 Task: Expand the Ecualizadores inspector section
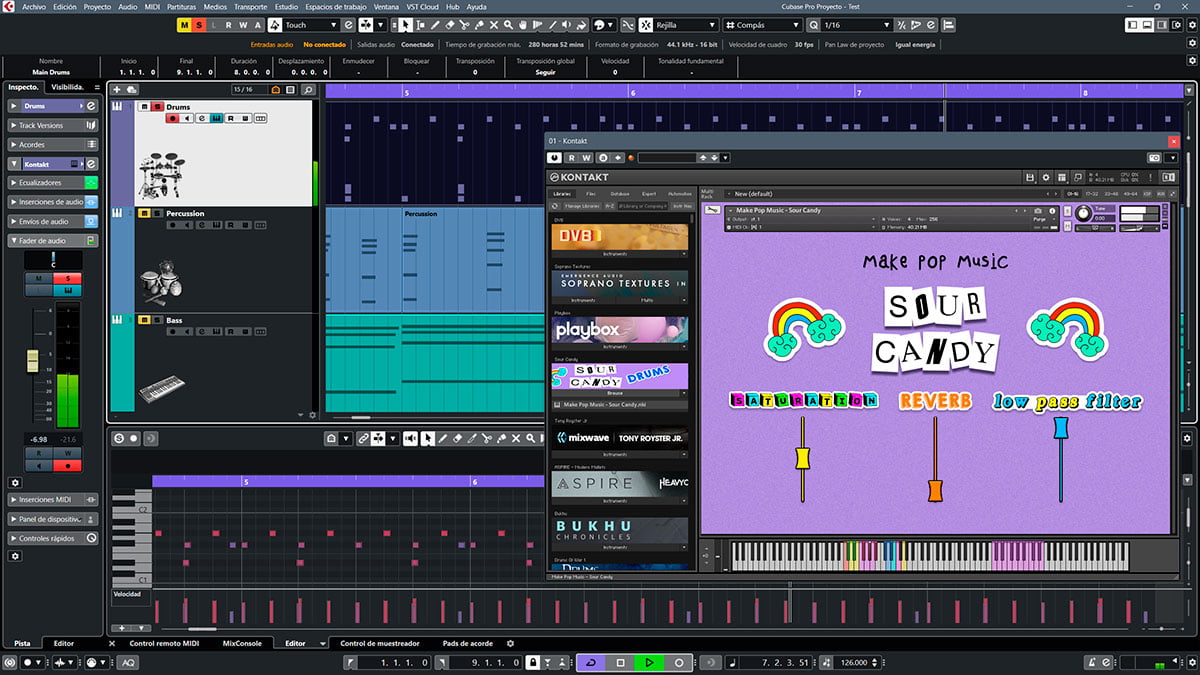point(54,183)
